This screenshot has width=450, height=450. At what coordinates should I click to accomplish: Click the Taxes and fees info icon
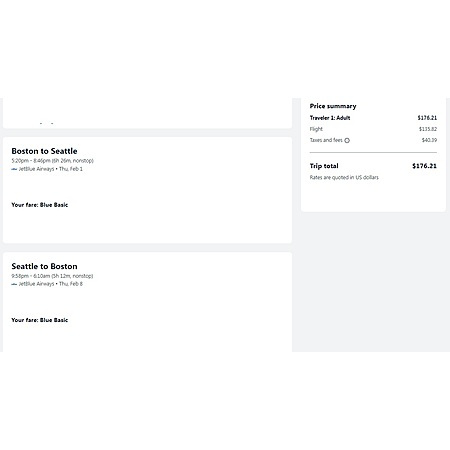point(347,140)
